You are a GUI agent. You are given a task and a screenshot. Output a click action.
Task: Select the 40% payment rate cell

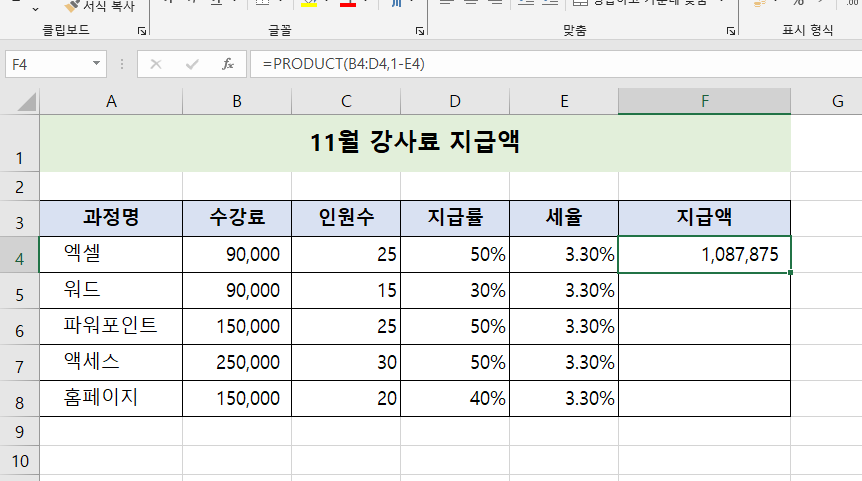click(455, 399)
